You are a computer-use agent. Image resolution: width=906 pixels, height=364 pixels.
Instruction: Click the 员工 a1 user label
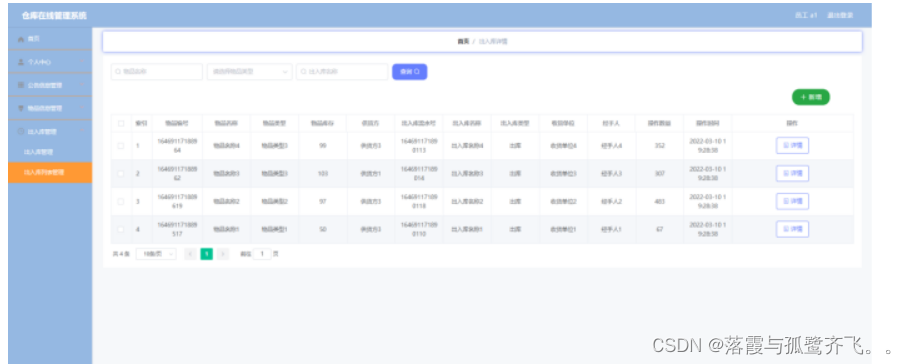tap(805, 16)
